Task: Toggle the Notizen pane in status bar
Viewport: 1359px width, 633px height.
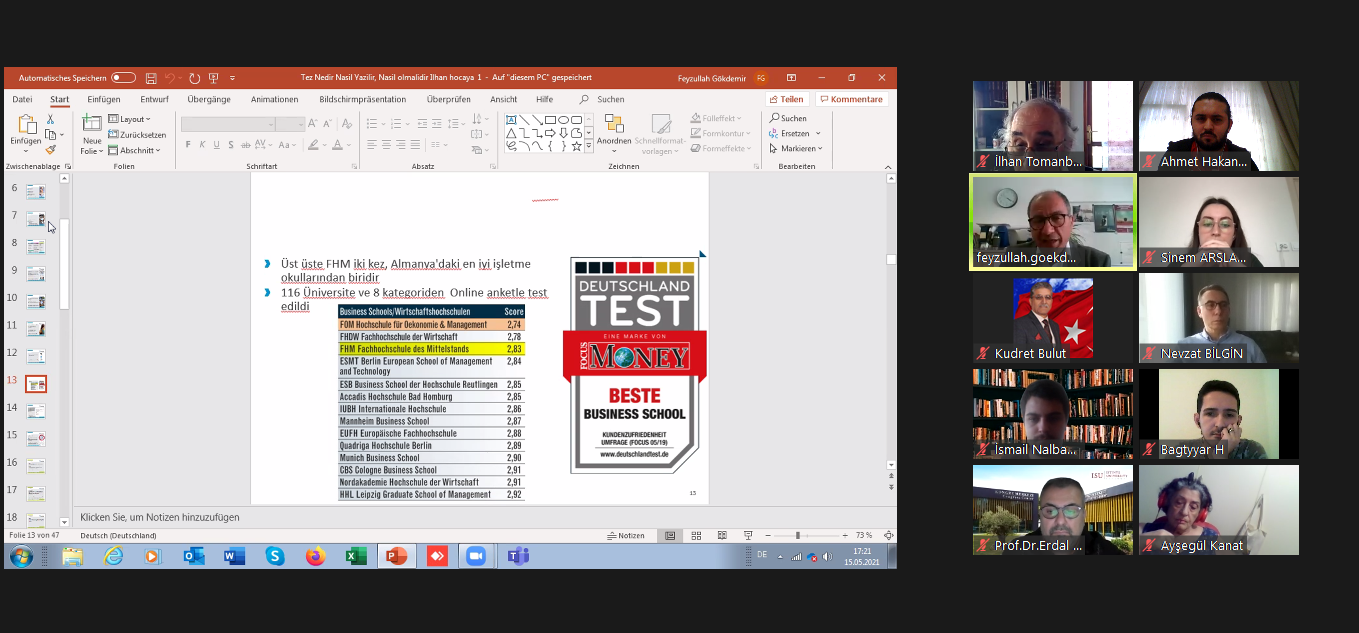Action: pos(626,536)
